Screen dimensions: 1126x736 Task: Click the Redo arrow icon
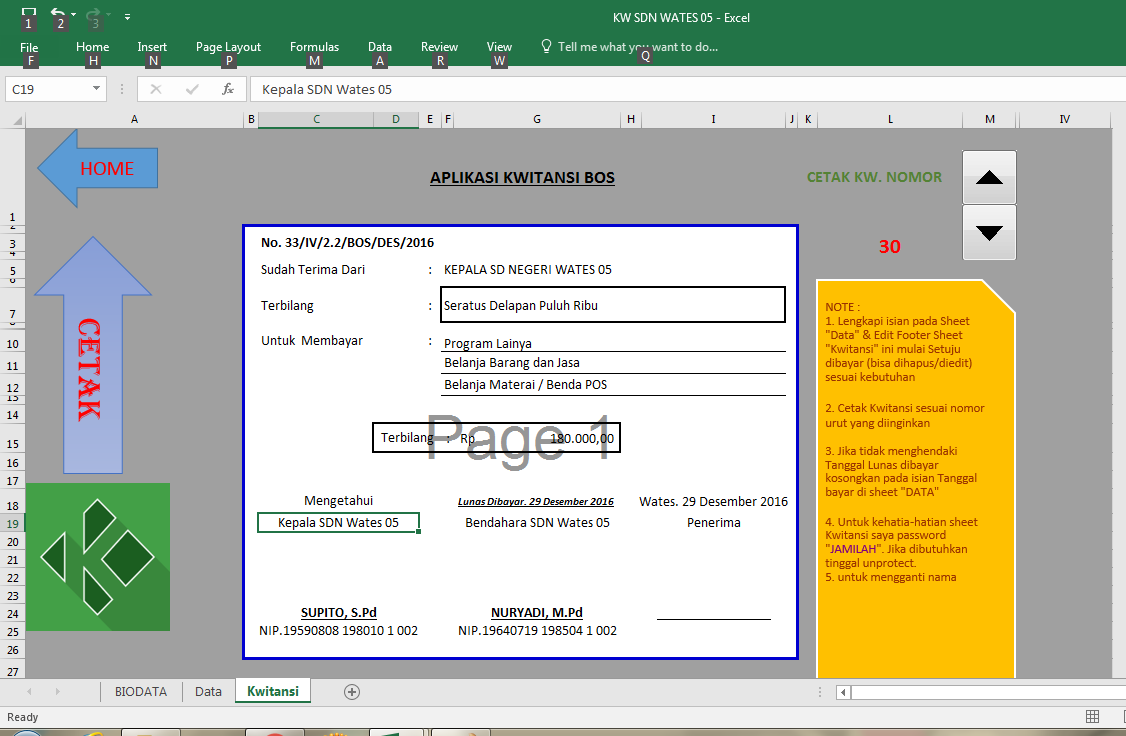(x=93, y=14)
